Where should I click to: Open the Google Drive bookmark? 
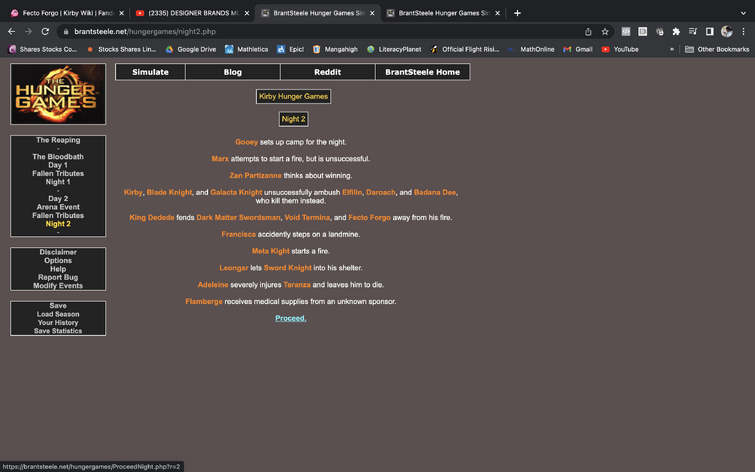191,49
